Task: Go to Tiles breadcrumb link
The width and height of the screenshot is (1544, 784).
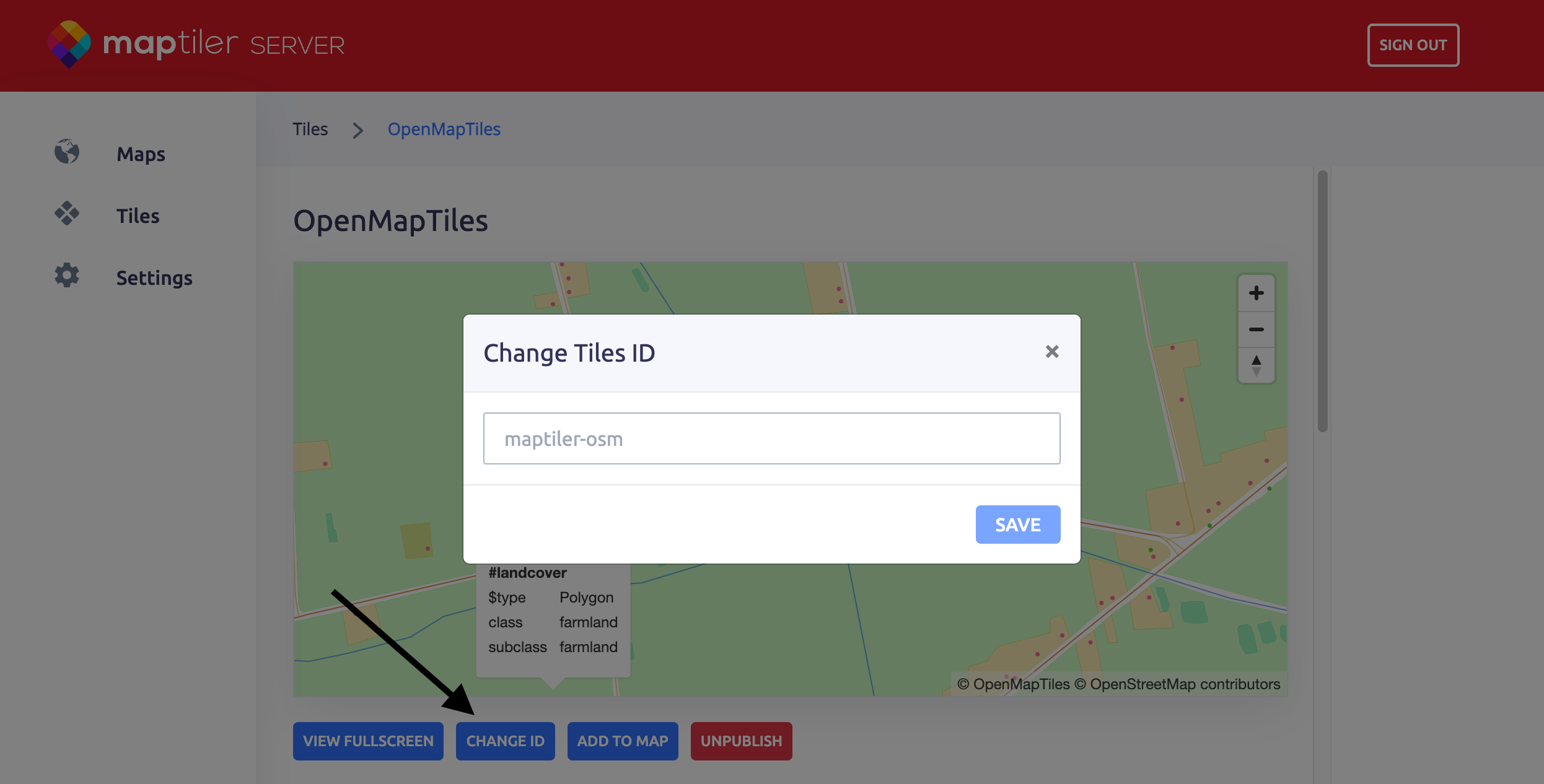Action: coord(310,129)
